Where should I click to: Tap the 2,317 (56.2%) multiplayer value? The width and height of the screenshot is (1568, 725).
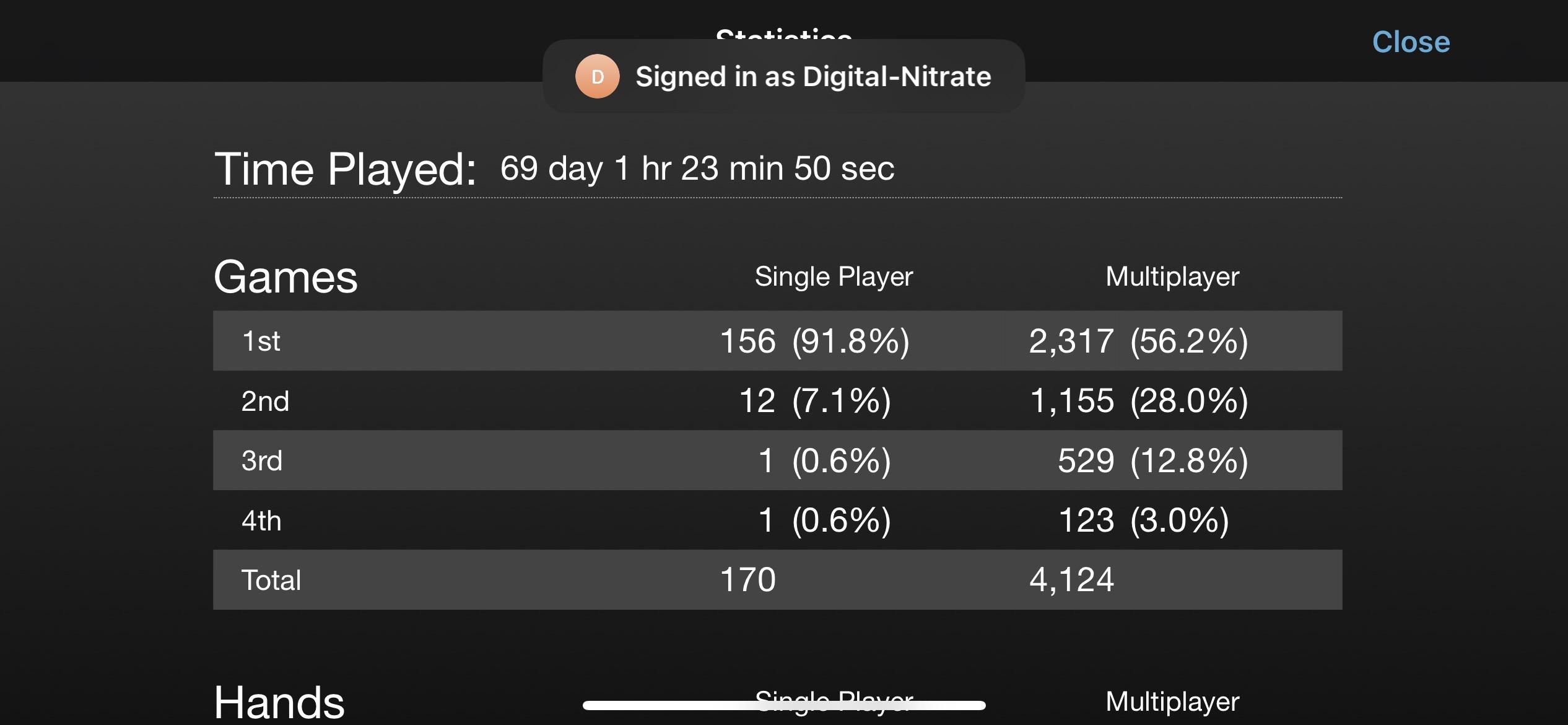1138,341
